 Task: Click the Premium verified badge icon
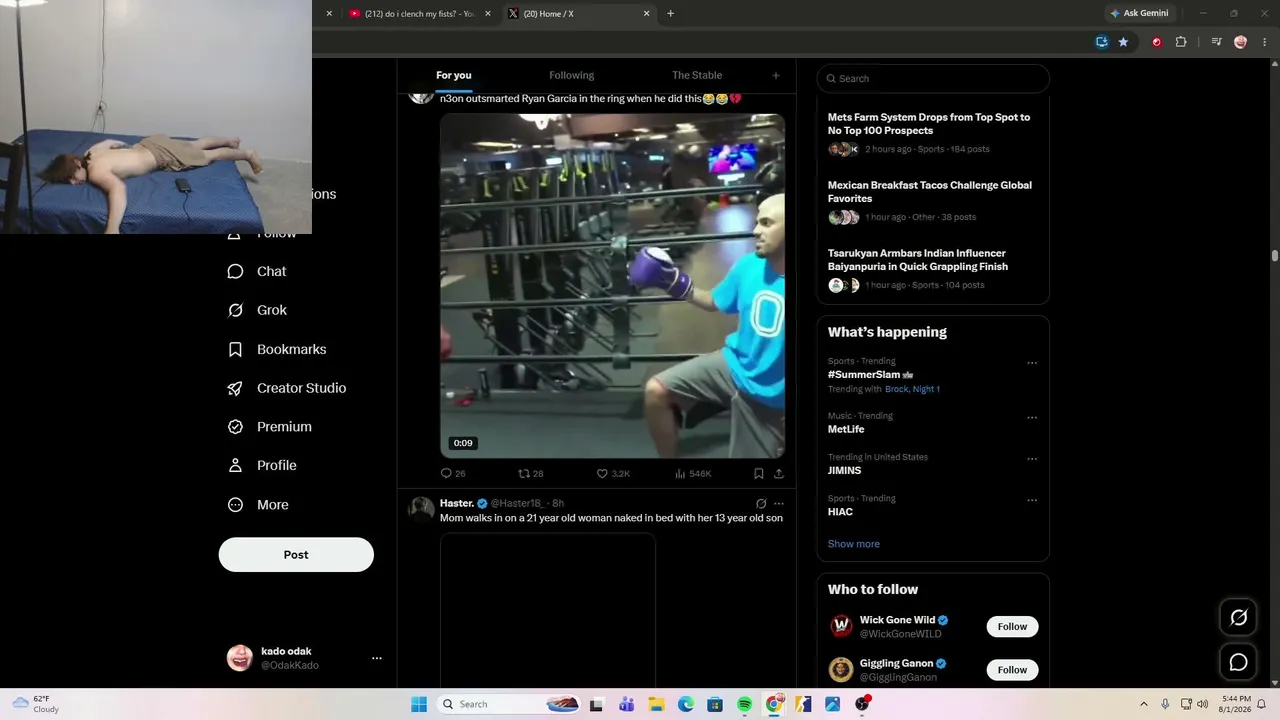coord(235,427)
